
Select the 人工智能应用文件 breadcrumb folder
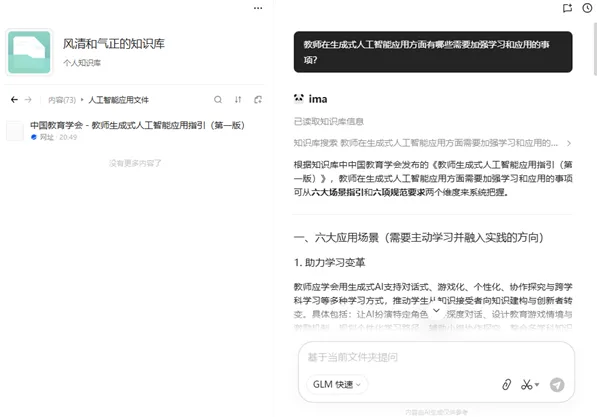[118, 100]
